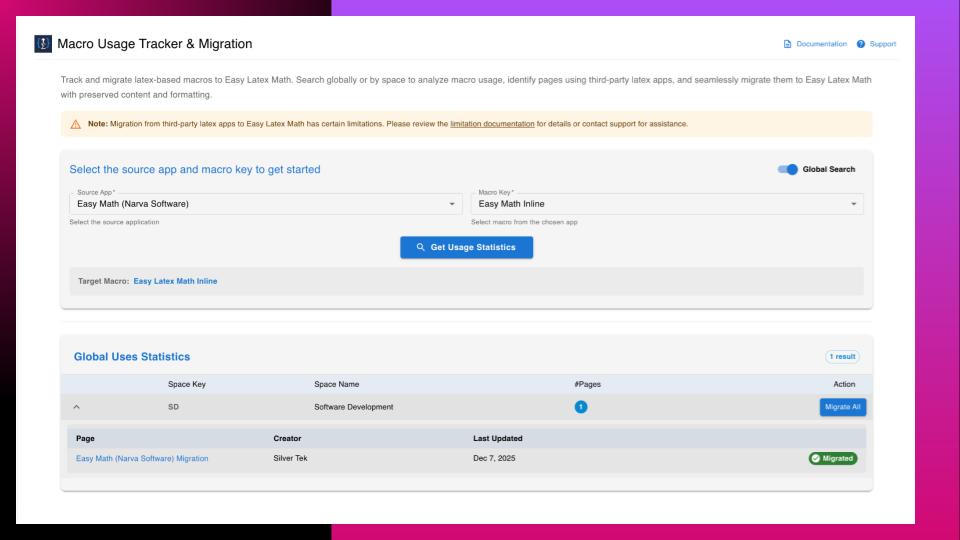Image resolution: width=960 pixels, height=540 pixels.
Task: Open the limitation documentation link
Action: point(492,124)
